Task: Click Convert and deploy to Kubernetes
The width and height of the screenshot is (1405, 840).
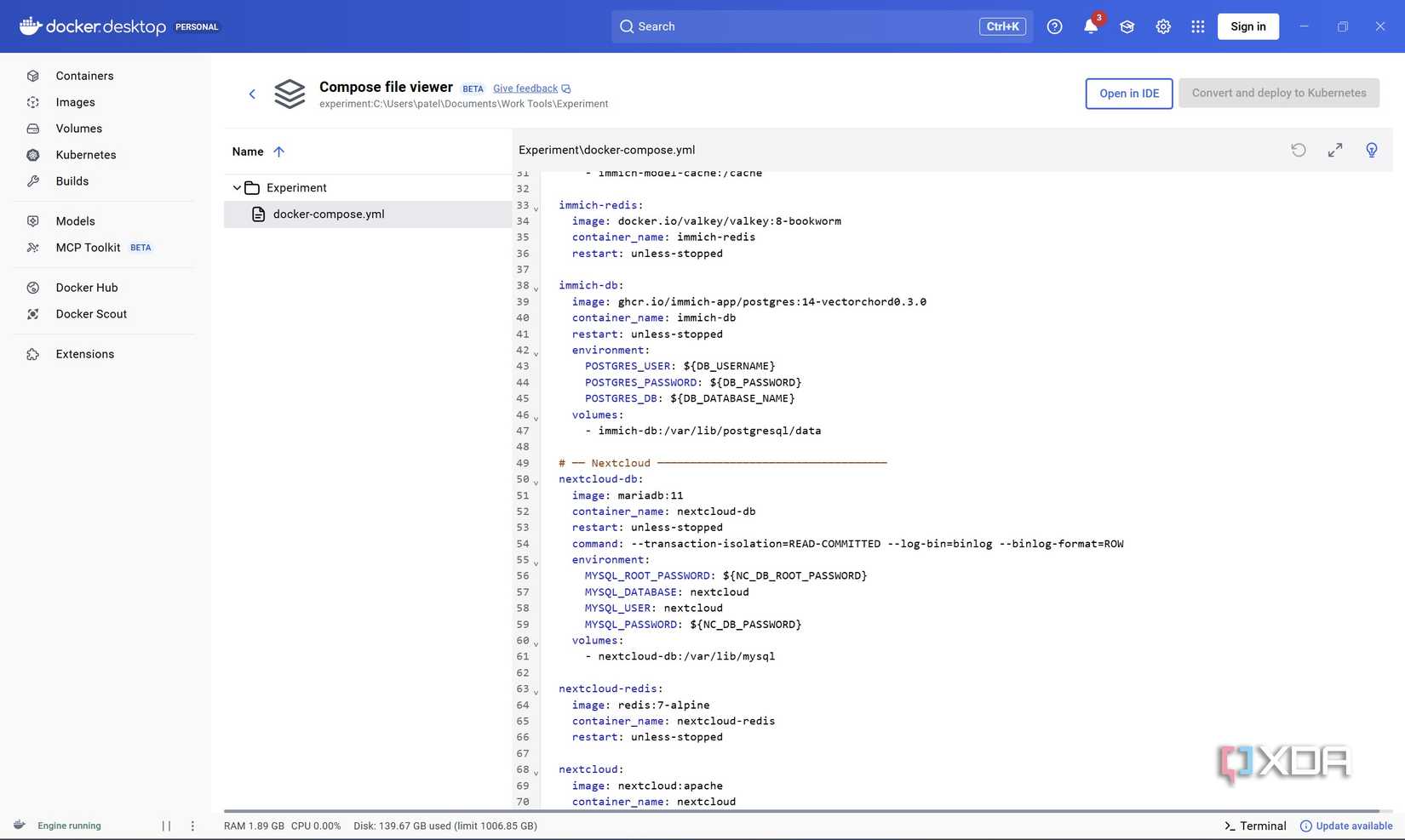Action: (1279, 94)
